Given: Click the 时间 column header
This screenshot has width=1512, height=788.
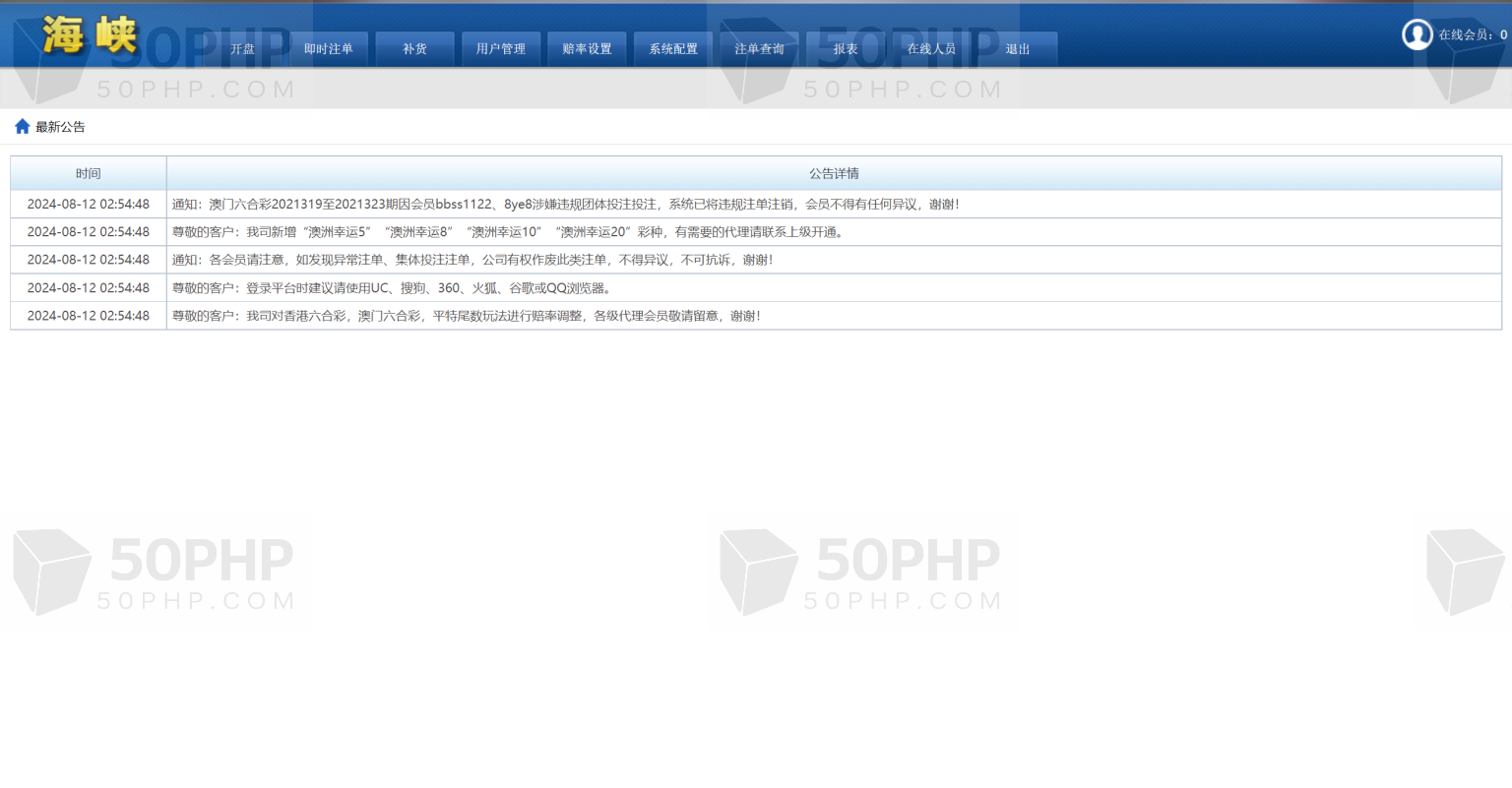Looking at the screenshot, I should 89,173.
